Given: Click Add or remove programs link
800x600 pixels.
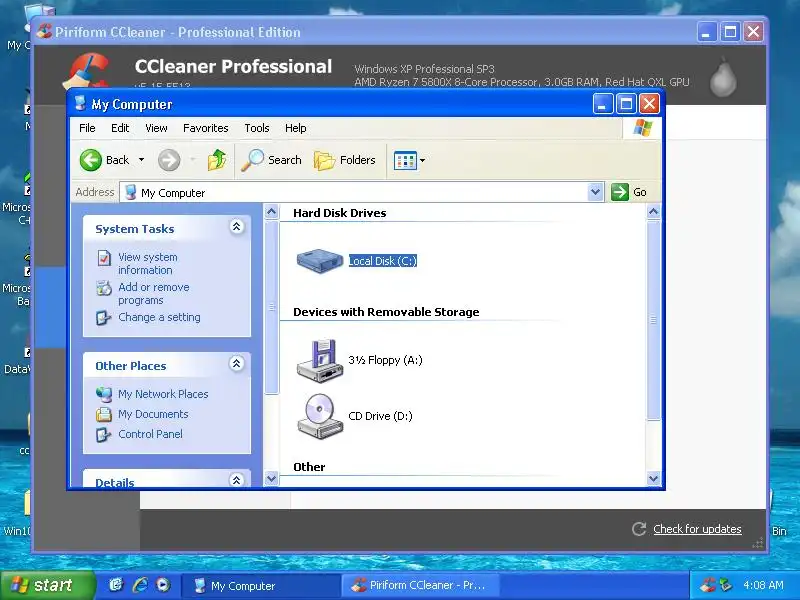Looking at the screenshot, I should coord(153,293).
